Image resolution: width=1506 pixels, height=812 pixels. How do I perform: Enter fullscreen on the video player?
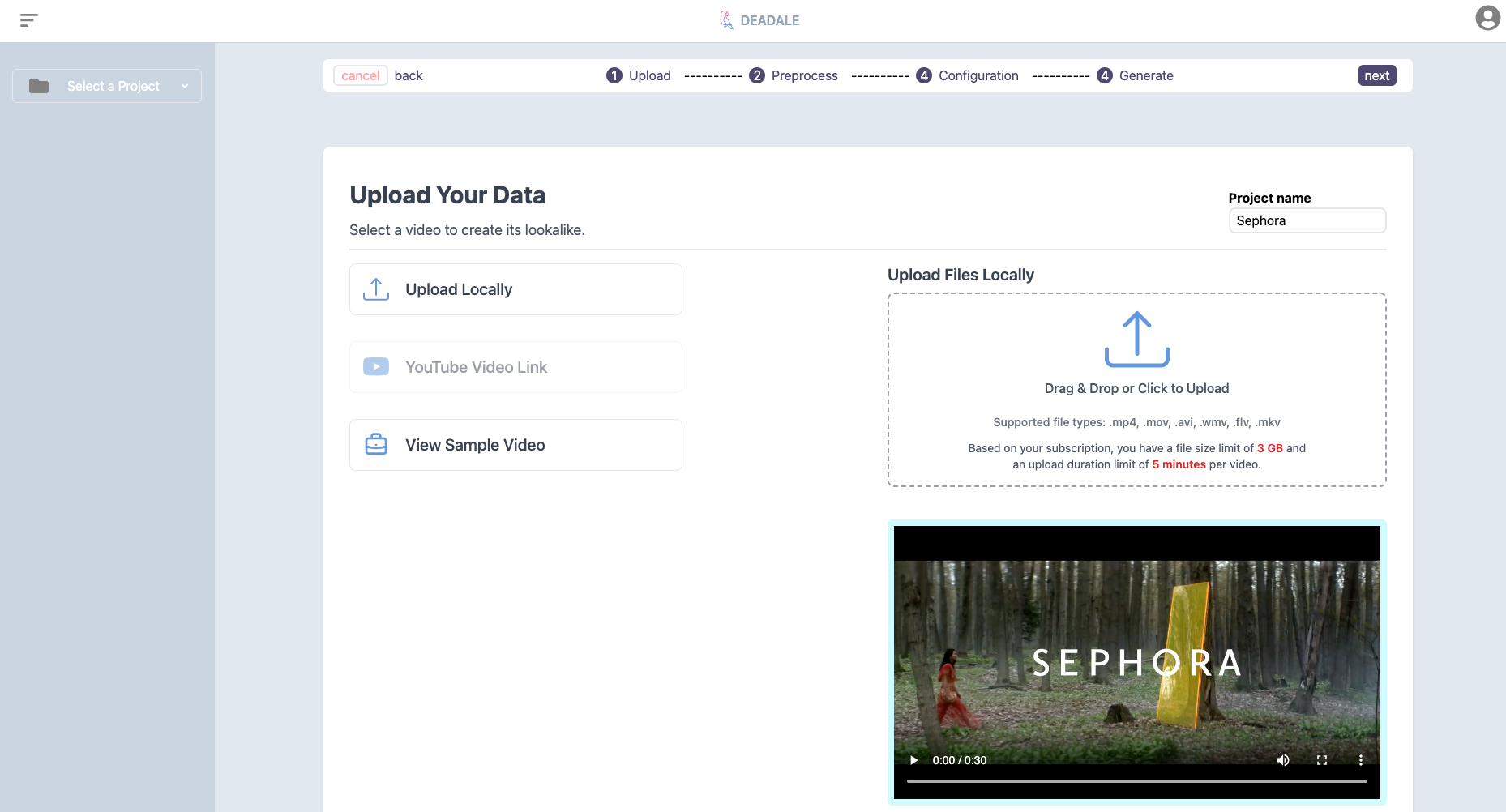1322,760
